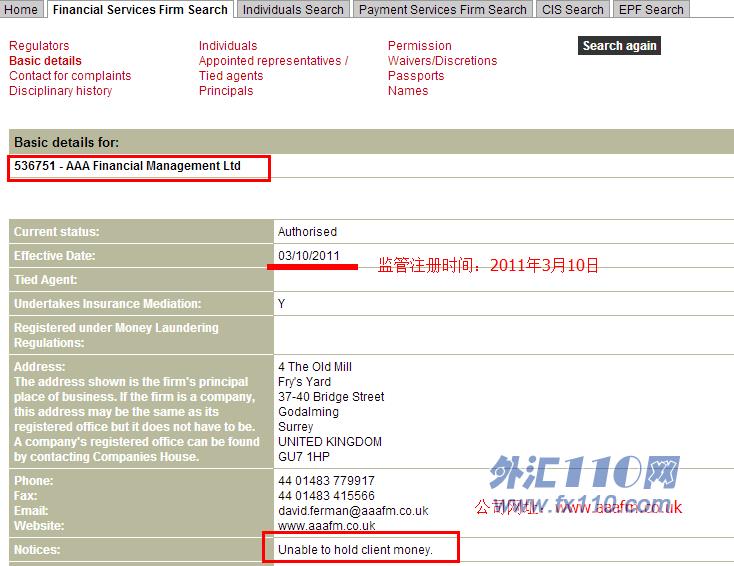
Task: Click the Tied Agent label
Action: (x=45, y=279)
